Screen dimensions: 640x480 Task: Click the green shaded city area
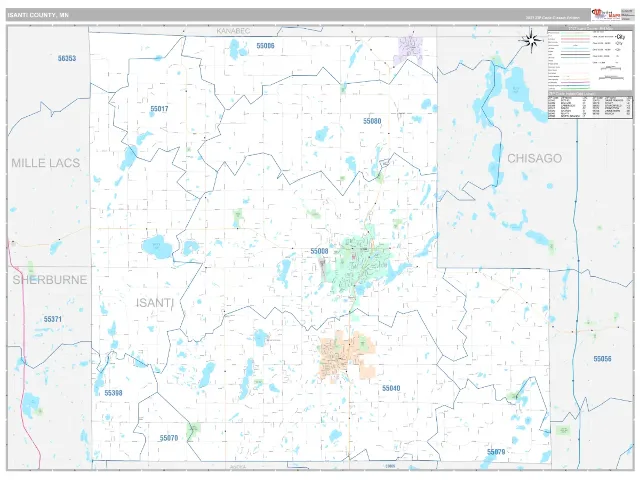click(x=361, y=262)
